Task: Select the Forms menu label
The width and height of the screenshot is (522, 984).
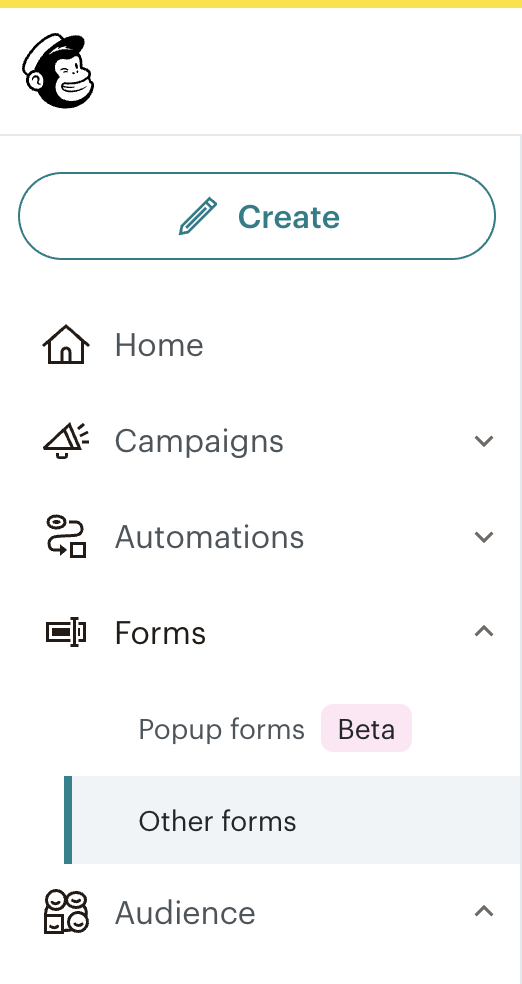Action: click(x=161, y=633)
